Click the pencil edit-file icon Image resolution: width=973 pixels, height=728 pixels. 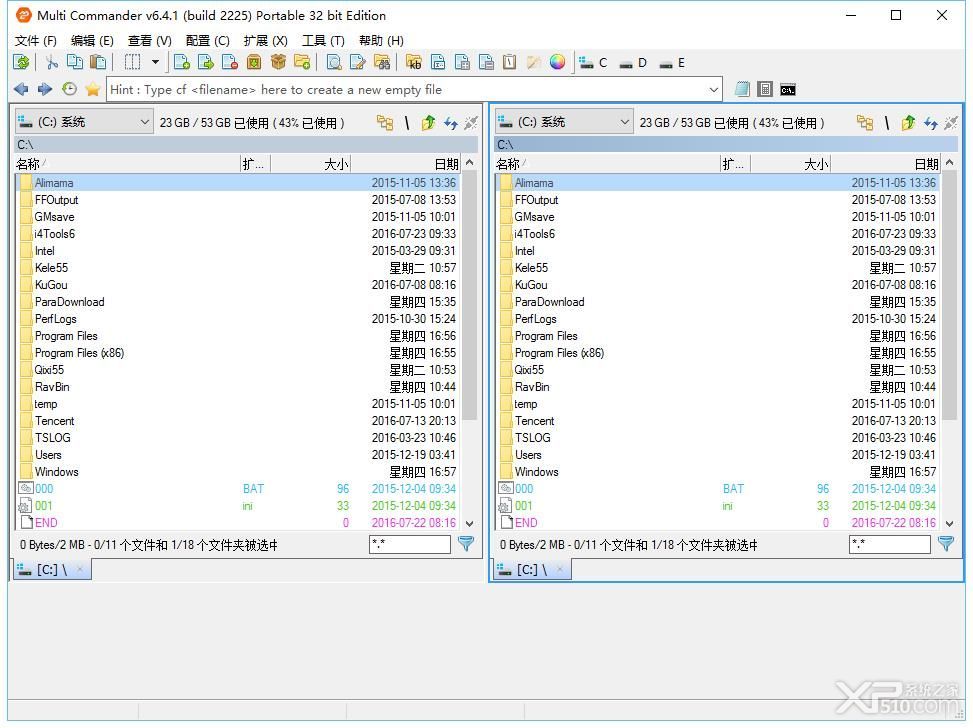(x=358, y=62)
